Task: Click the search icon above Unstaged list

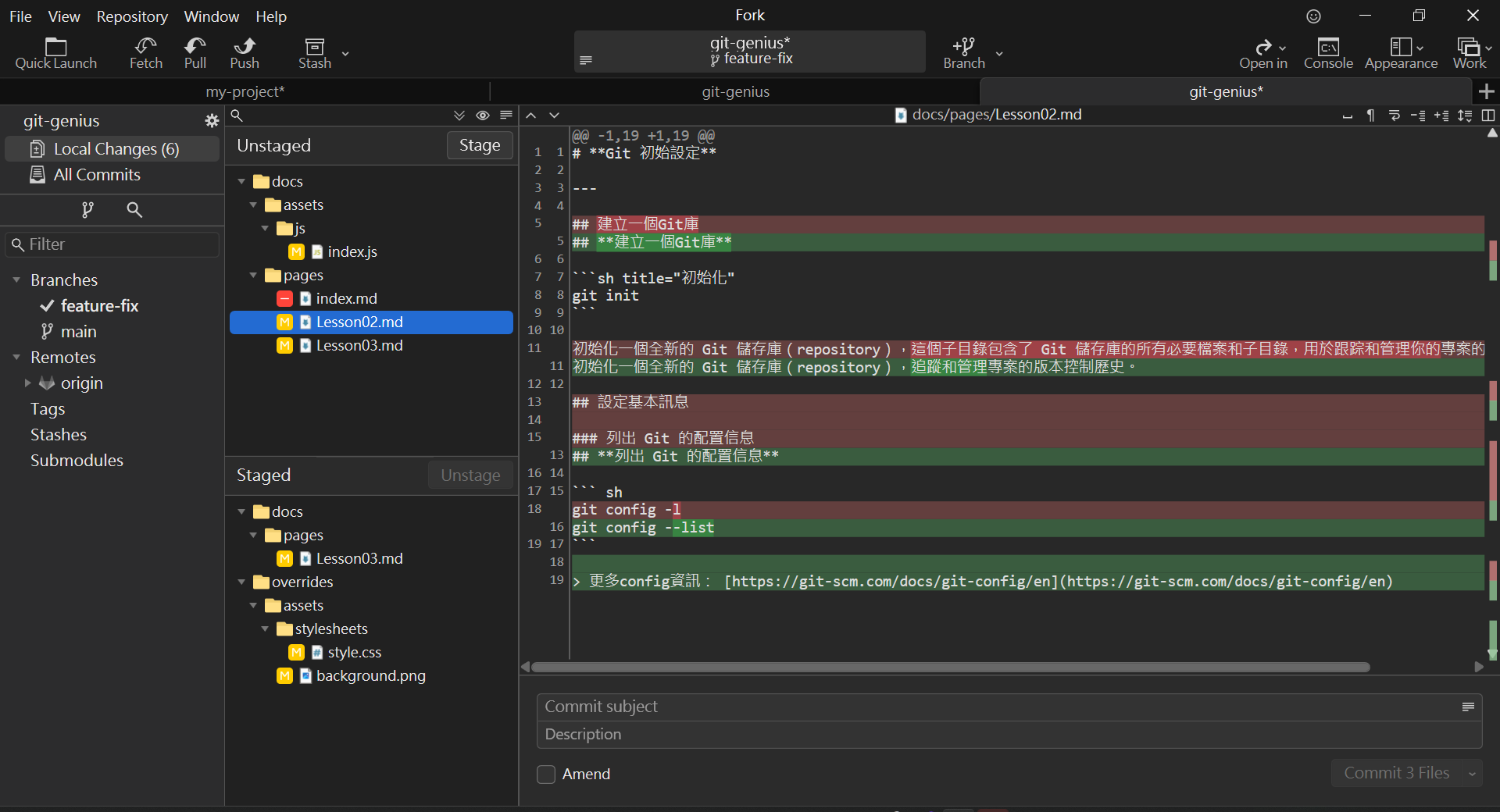Action: pos(237,116)
